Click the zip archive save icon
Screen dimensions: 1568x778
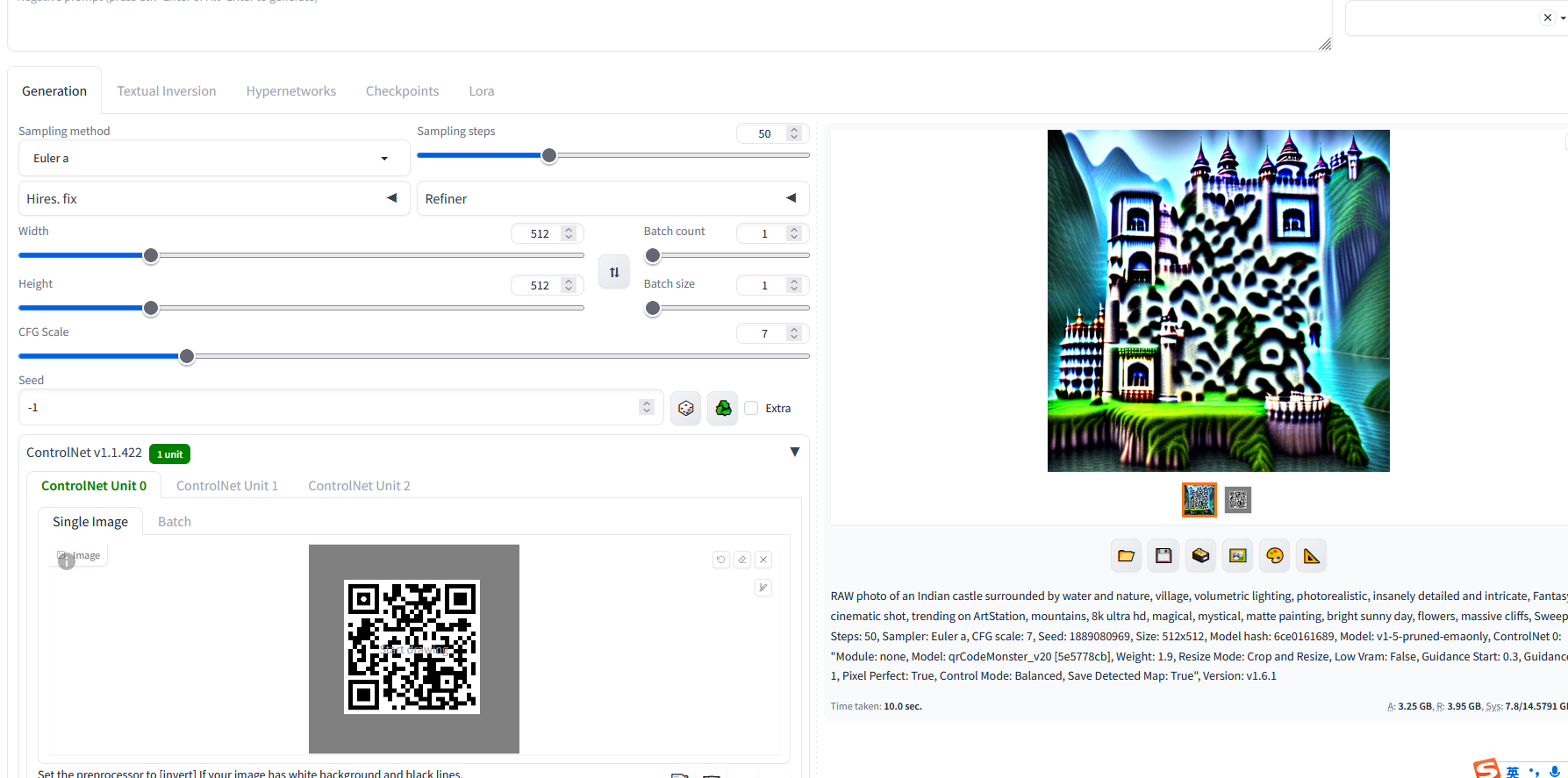point(1200,555)
